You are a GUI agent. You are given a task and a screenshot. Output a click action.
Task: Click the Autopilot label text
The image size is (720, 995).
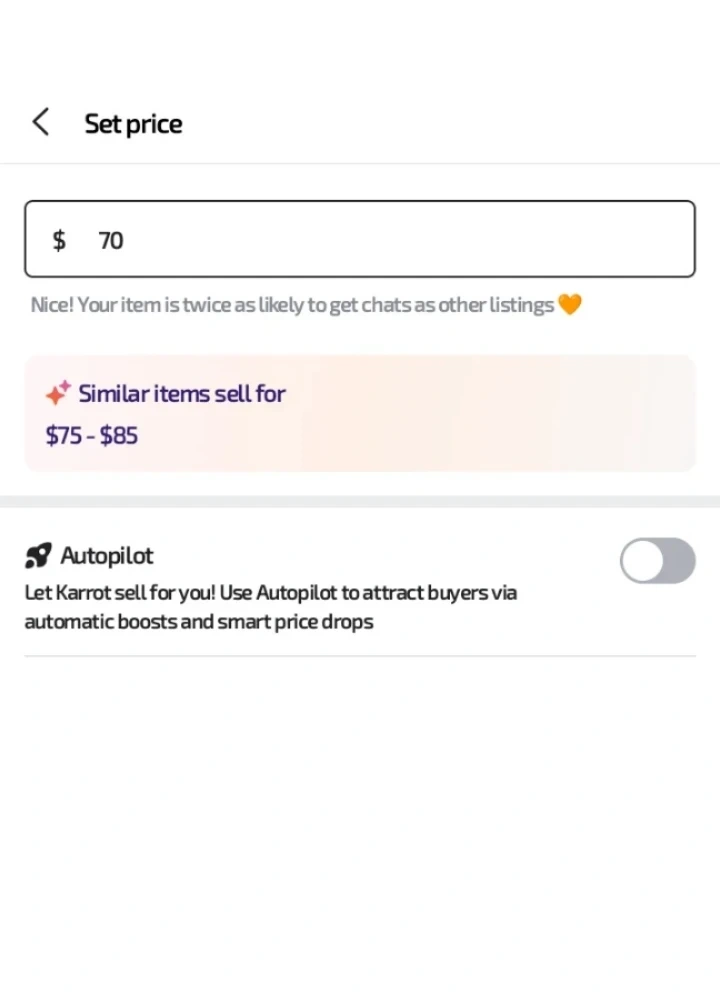[x=107, y=556]
